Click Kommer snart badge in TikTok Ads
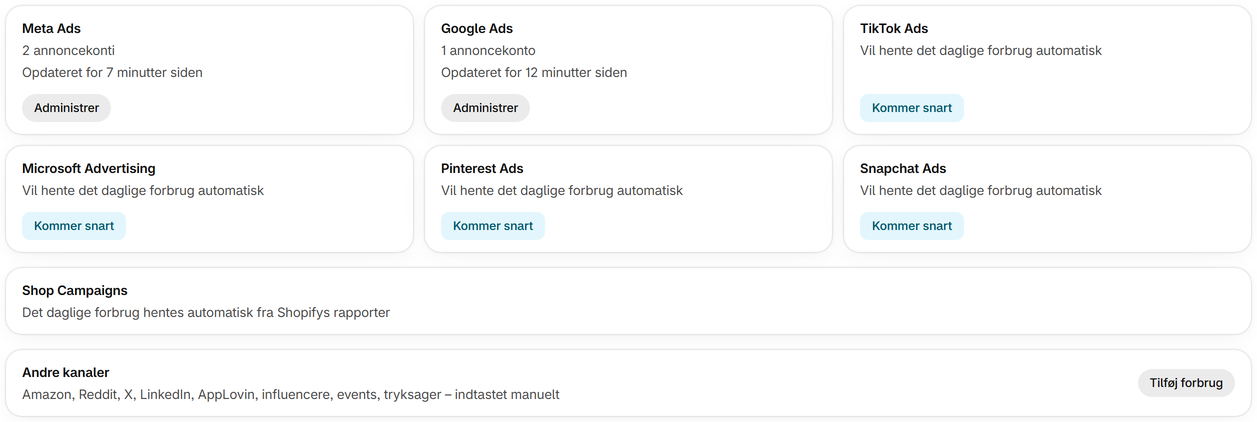 click(912, 108)
